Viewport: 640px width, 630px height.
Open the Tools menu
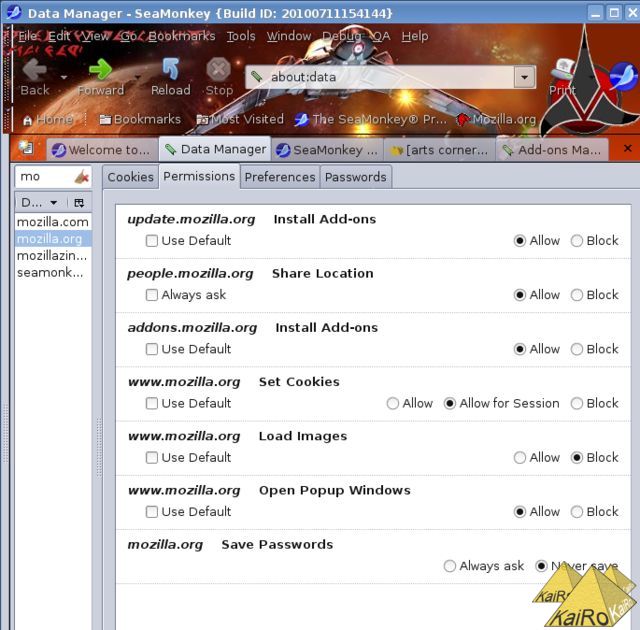241,36
